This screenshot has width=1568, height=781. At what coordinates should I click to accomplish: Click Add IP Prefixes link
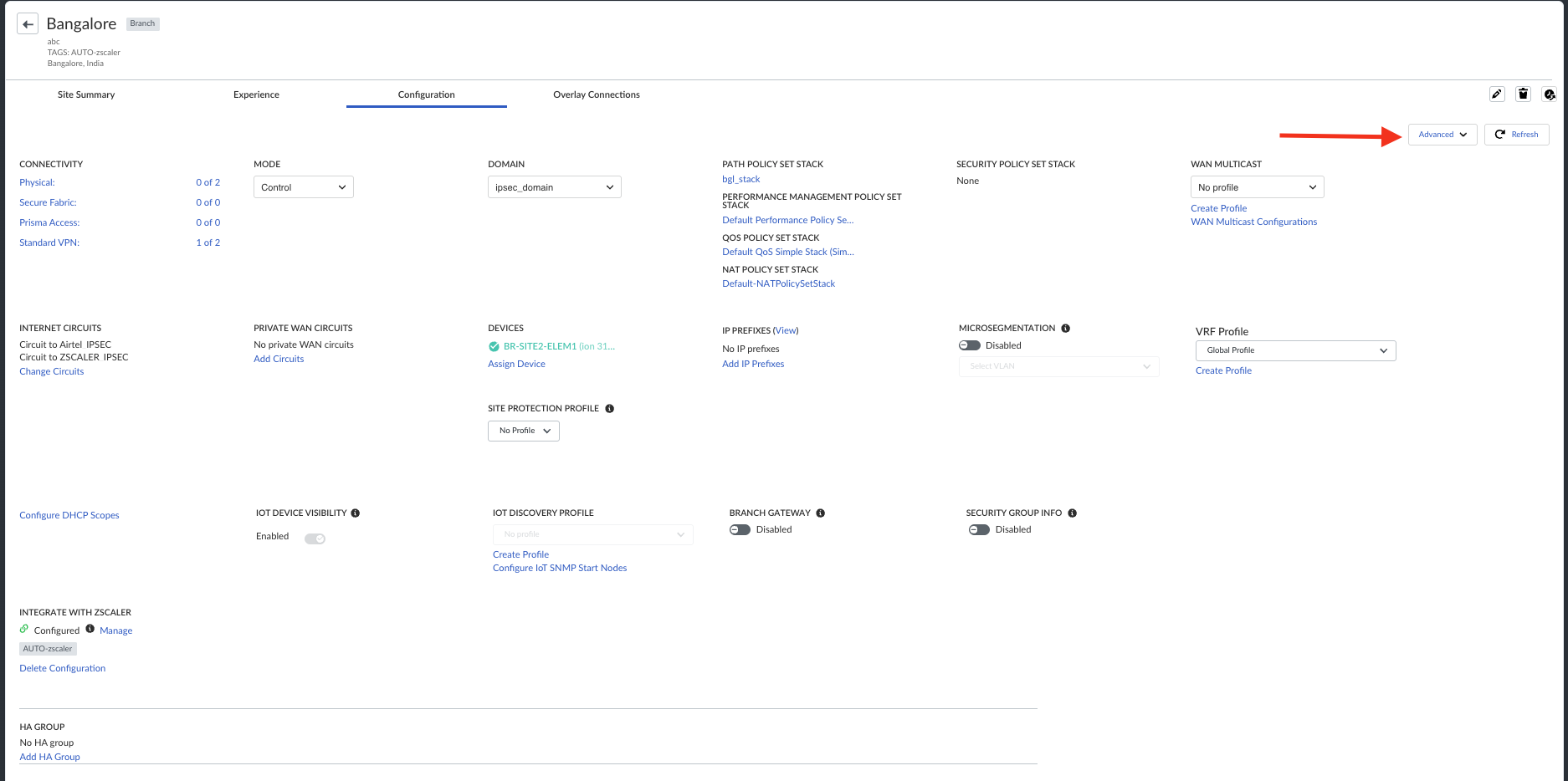753,364
